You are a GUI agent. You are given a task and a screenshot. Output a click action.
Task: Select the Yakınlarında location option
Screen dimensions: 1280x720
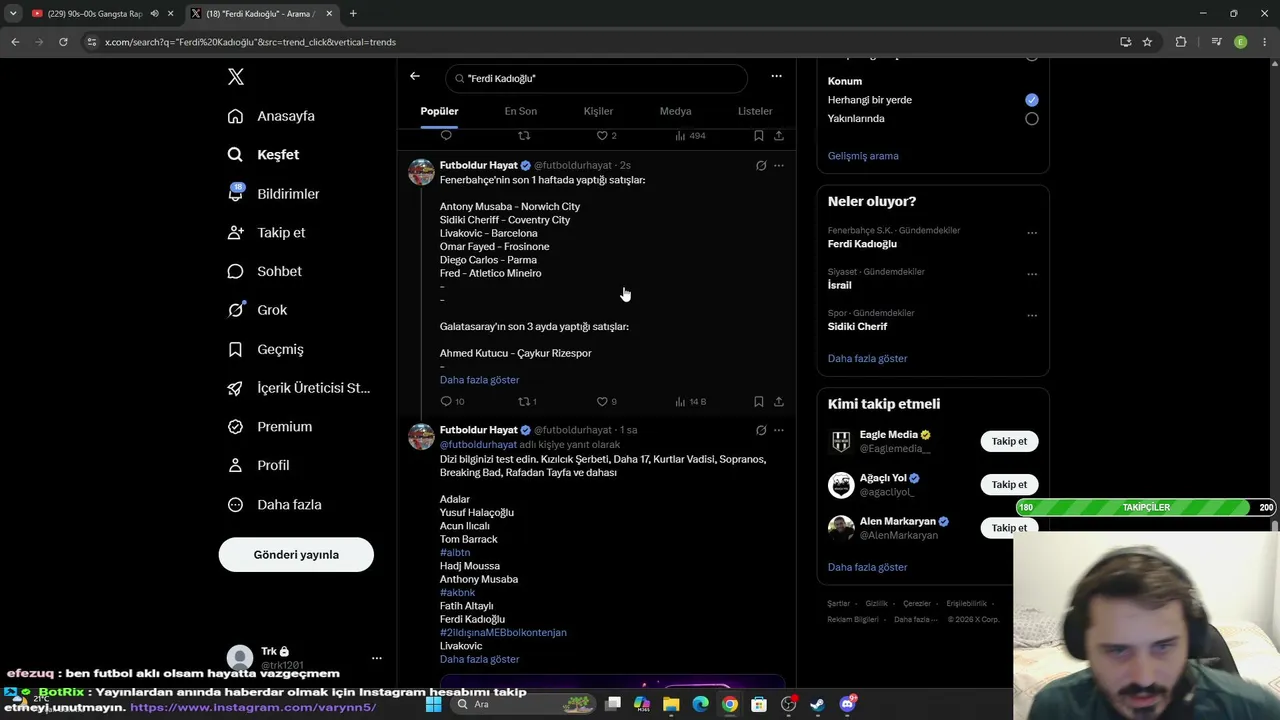pyautogui.click(x=1032, y=119)
